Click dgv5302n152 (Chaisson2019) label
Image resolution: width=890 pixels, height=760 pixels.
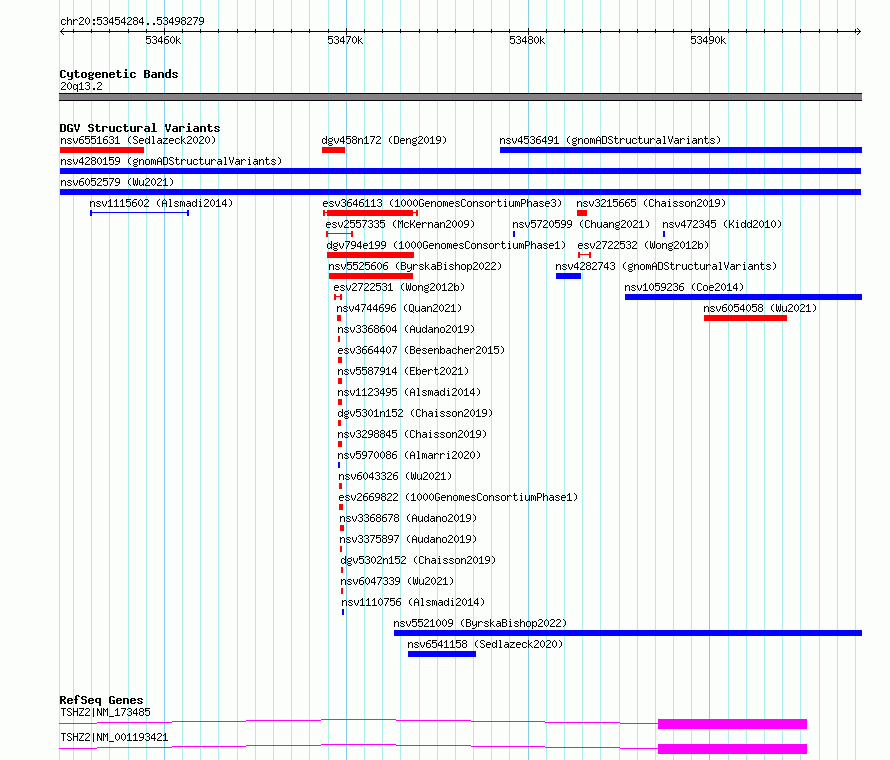418,560
